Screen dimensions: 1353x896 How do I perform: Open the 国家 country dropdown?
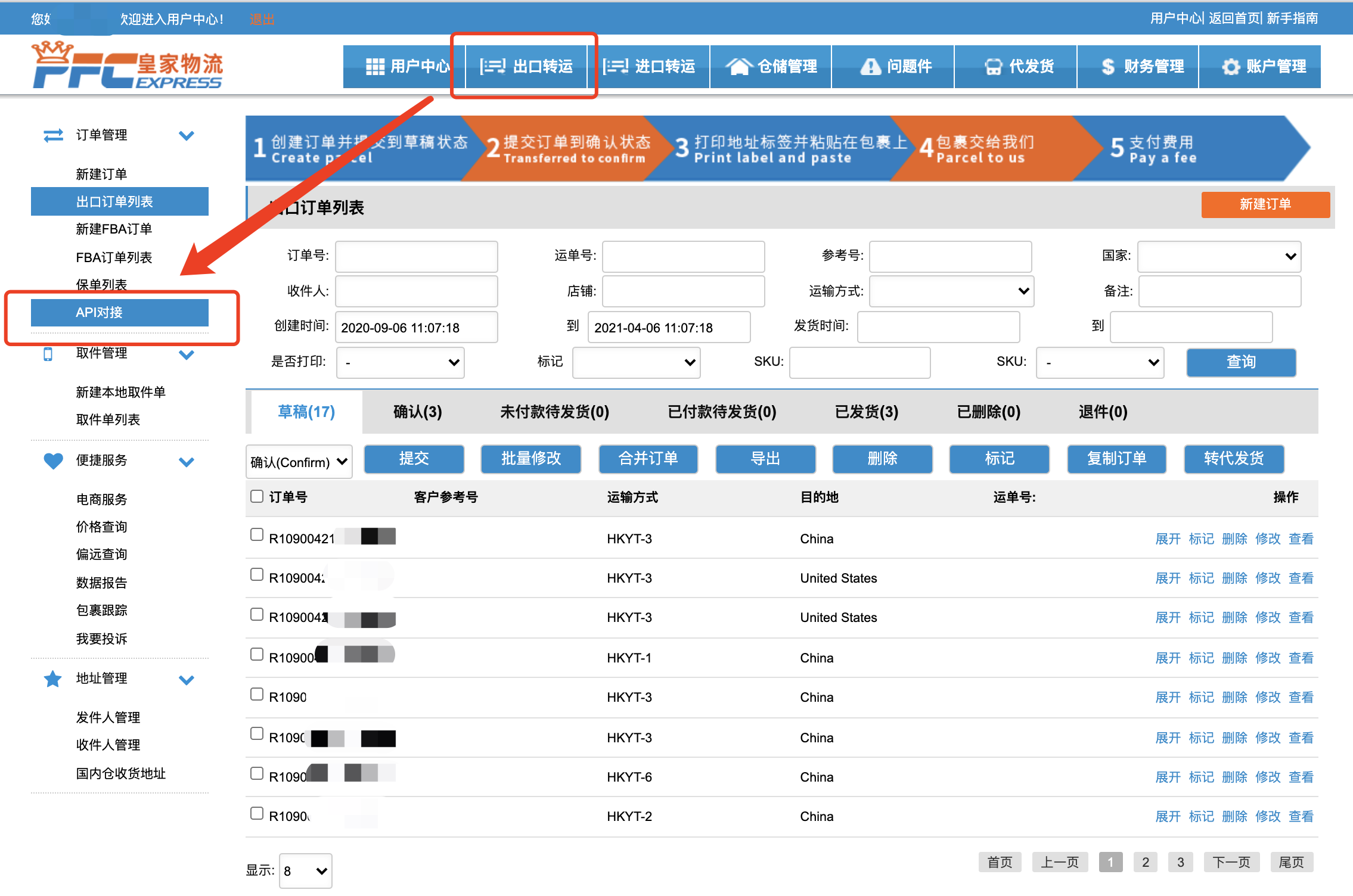click(1219, 256)
